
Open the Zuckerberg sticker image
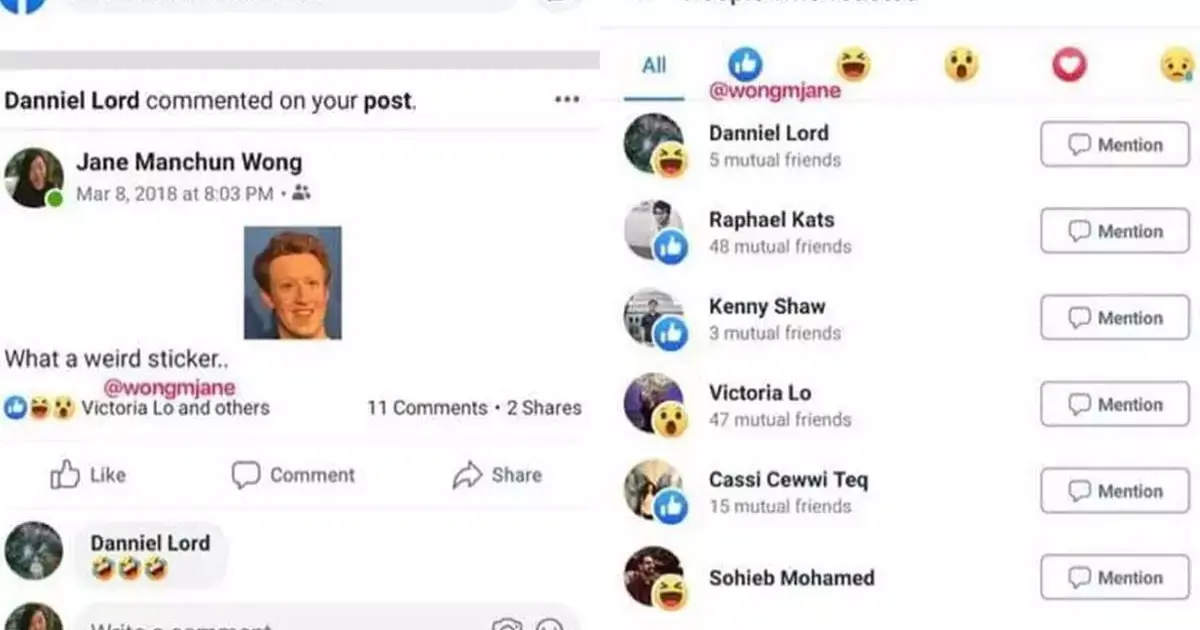(293, 283)
